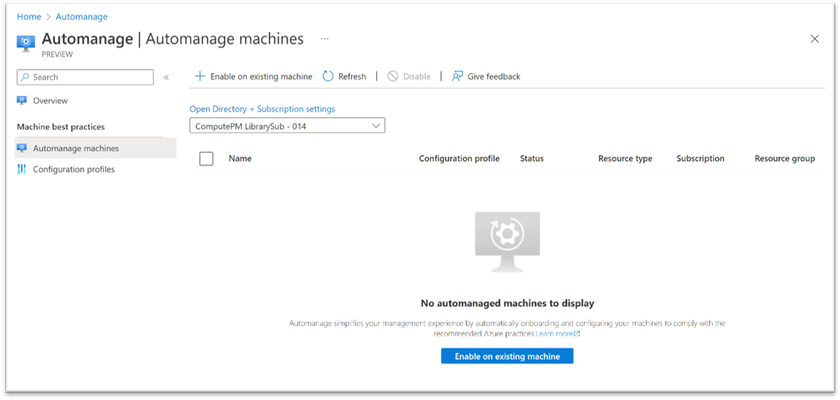
Task: Open Directory + Subscription settings link
Action: pos(262,109)
